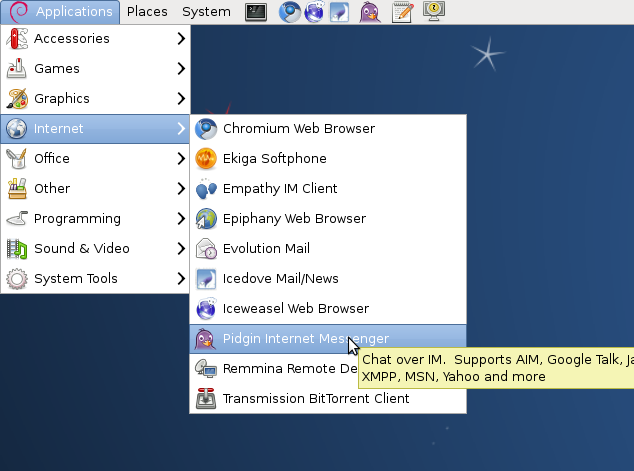Select Pidgin Internet Messenger entry
This screenshot has width=634, height=471.
(328, 338)
